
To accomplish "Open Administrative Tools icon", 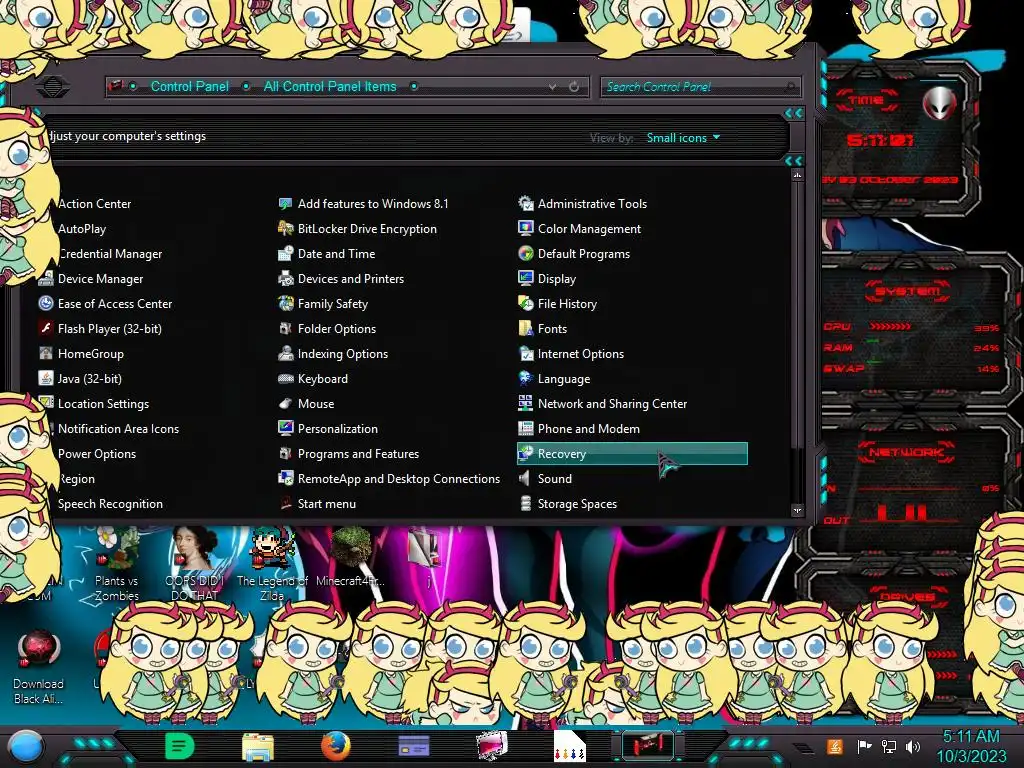I will coord(526,203).
